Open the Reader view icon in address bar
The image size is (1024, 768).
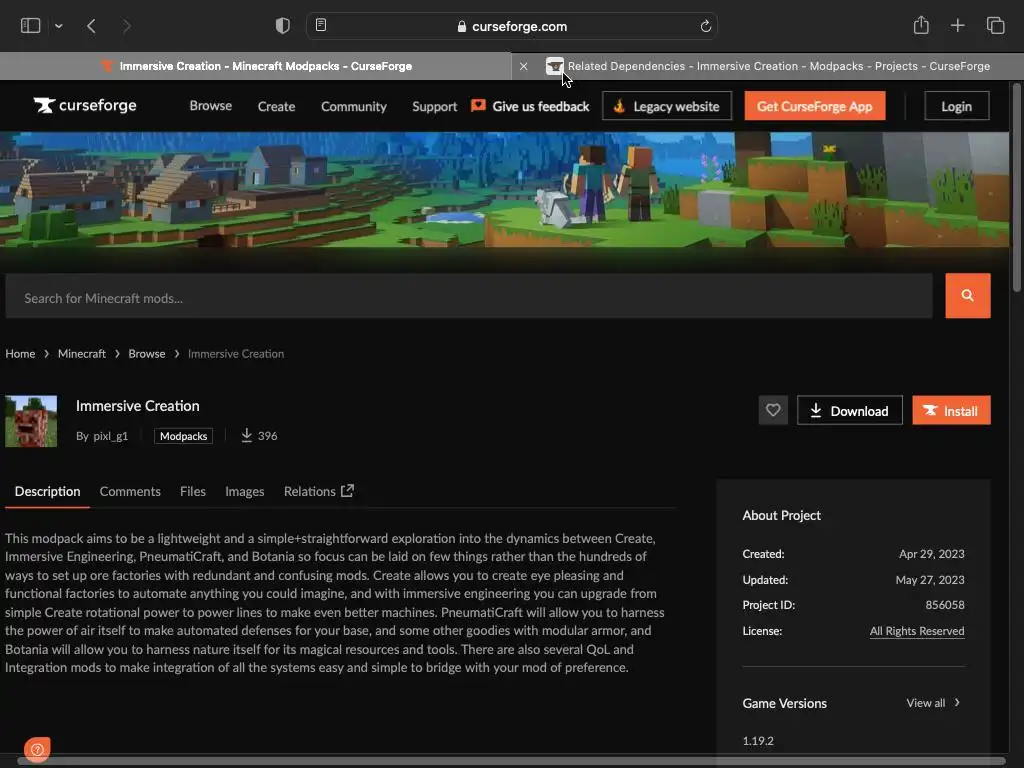coord(321,25)
